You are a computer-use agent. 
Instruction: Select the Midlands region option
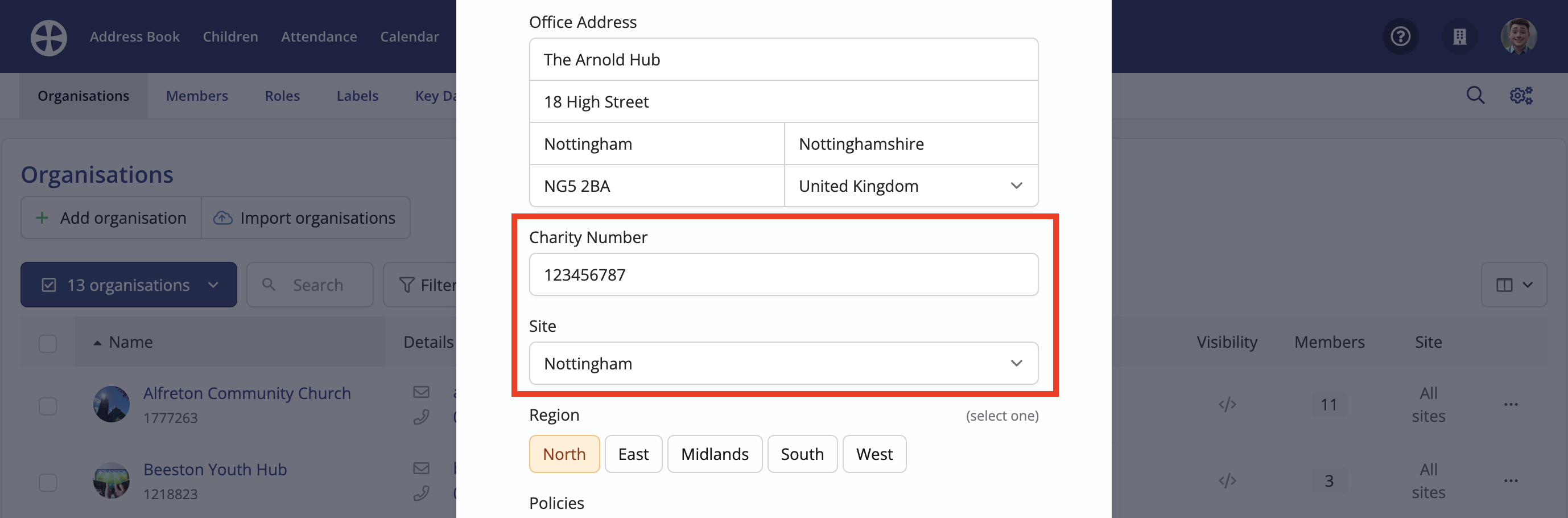pos(715,454)
